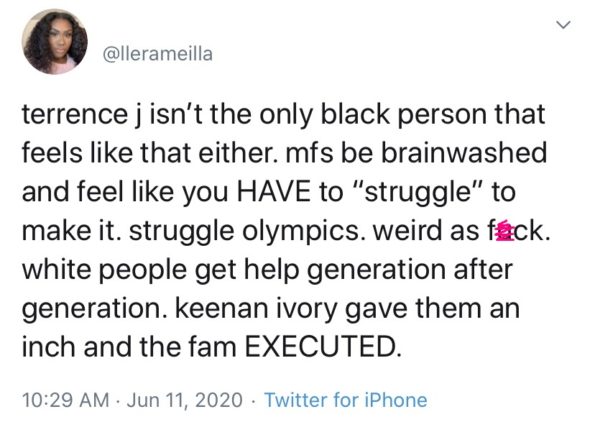The height and width of the screenshot is (422, 595).
Task: Click the phrase struggle olympics
Action: pyautogui.click(x=243, y=231)
